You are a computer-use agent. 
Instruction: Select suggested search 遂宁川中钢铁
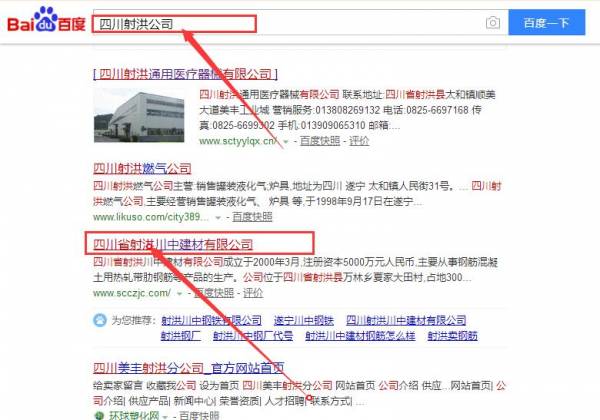[x=303, y=320]
